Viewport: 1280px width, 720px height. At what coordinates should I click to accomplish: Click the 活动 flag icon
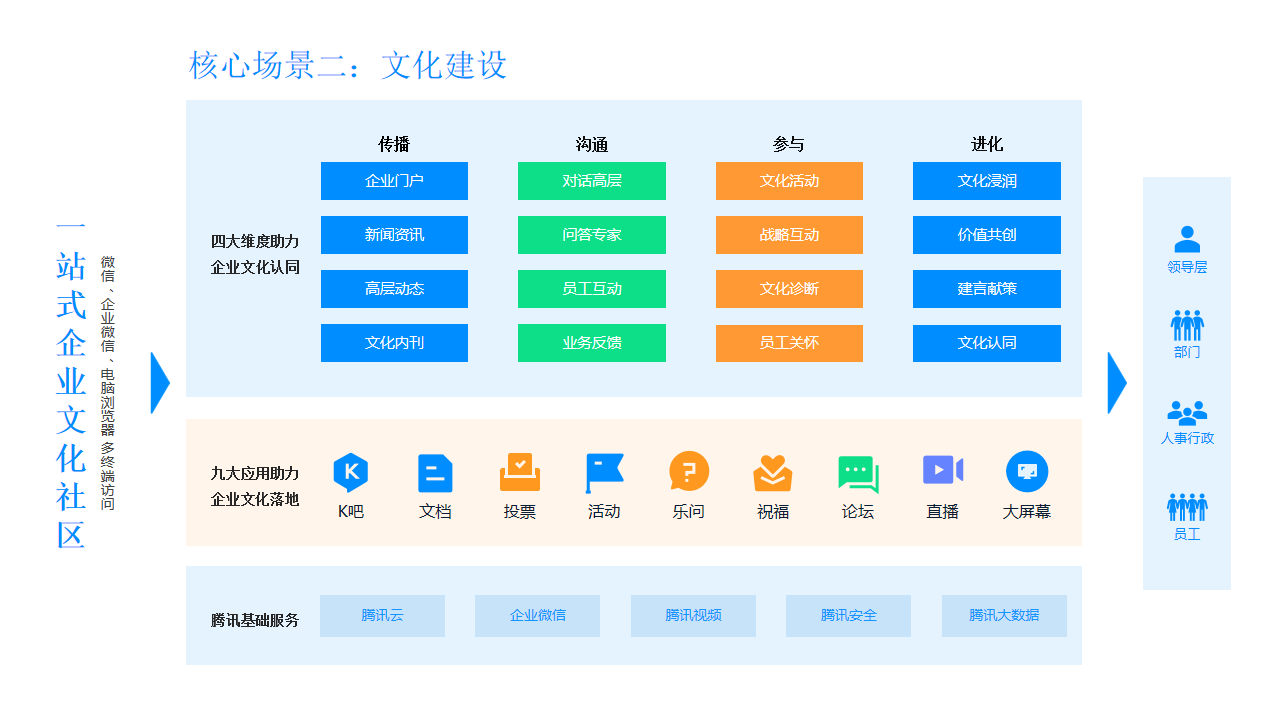point(604,473)
